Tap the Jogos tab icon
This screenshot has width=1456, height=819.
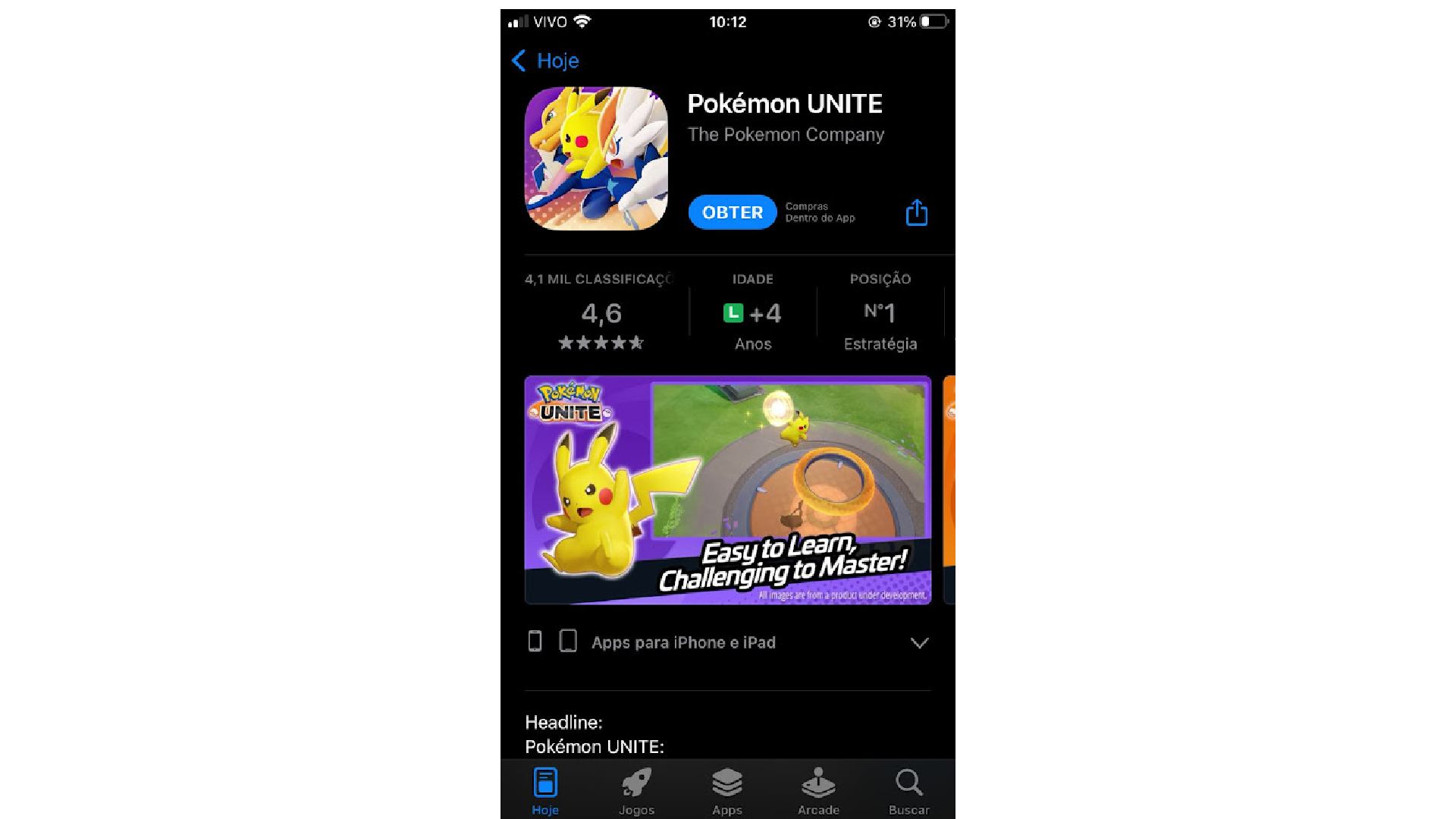click(x=636, y=789)
